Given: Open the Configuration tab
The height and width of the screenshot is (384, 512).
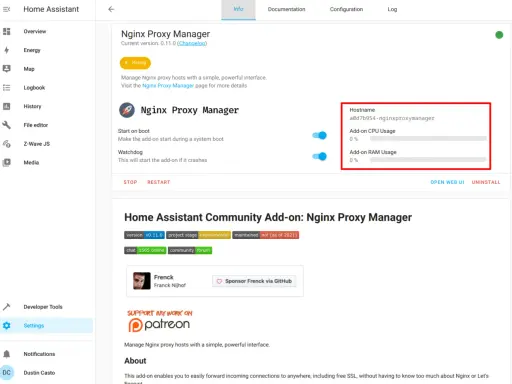Looking at the screenshot, I should click(x=346, y=9).
